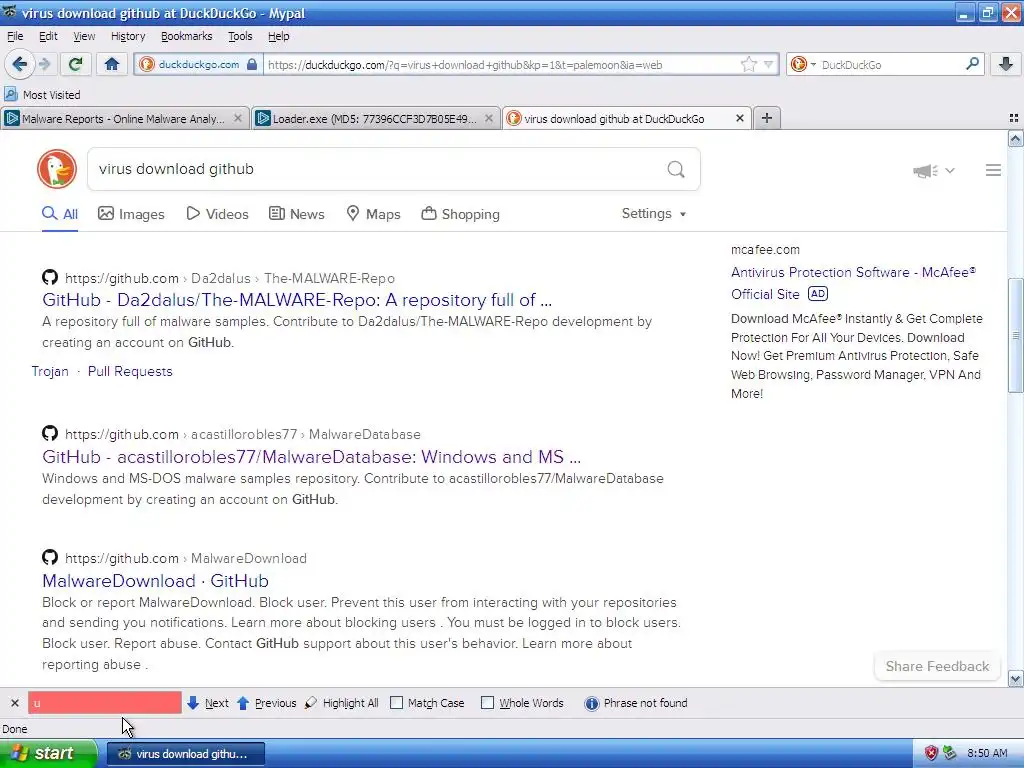Toggle Highlight All in find bar
Image resolution: width=1024 pixels, height=768 pixels.
pyautogui.click(x=342, y=703)
